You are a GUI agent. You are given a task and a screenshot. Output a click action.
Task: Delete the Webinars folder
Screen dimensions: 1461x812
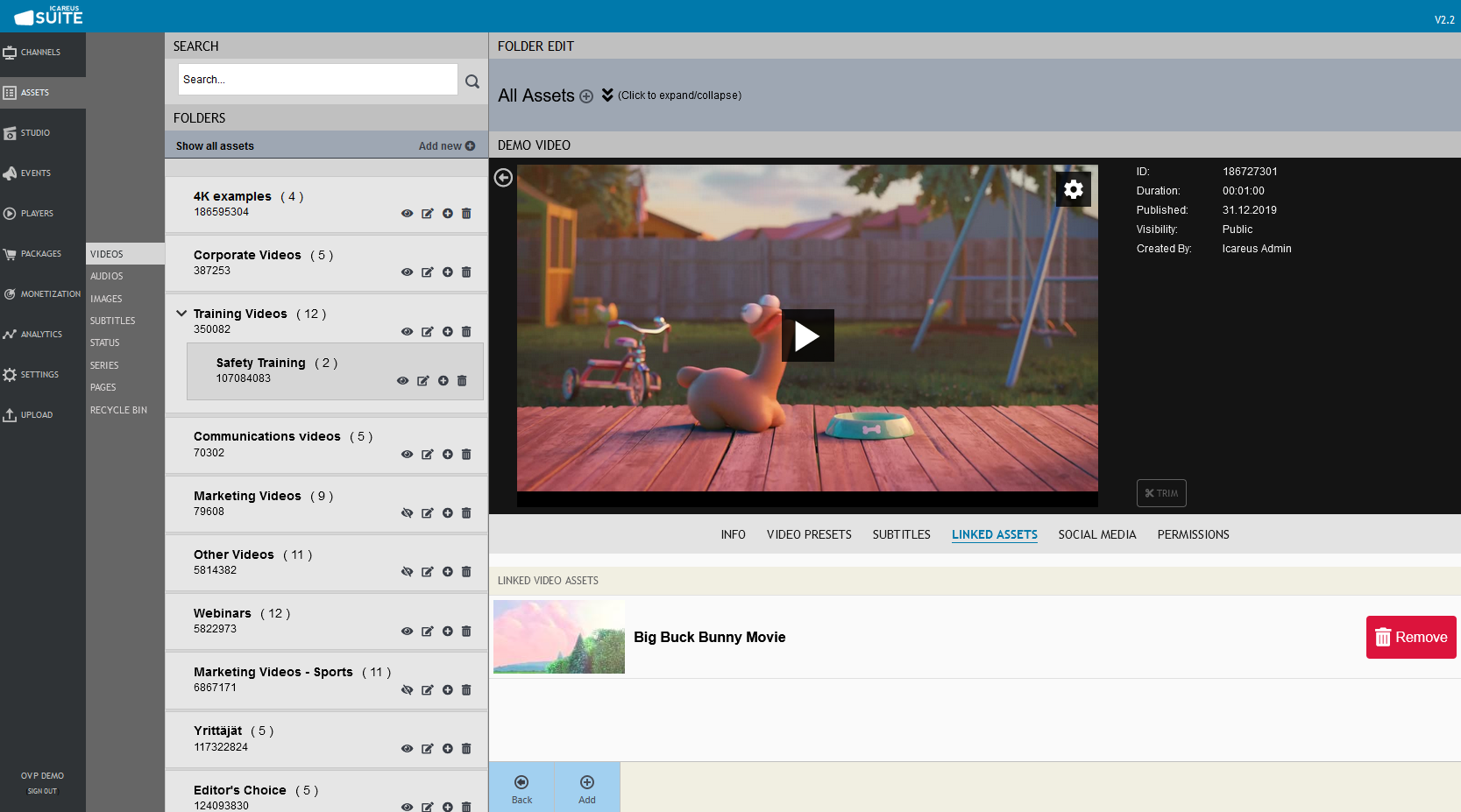(466, 632)
